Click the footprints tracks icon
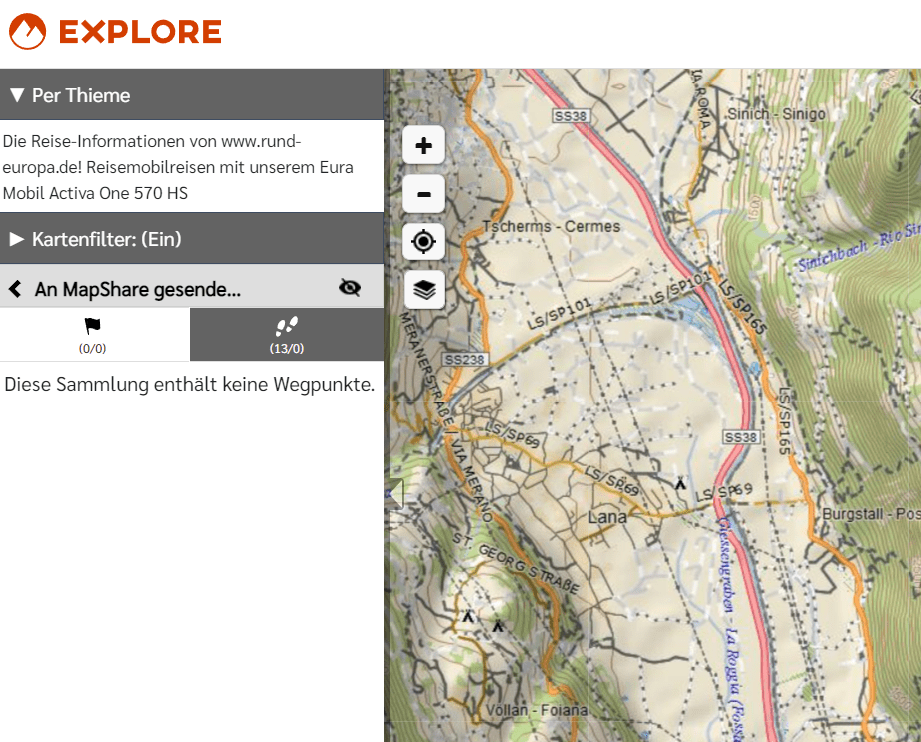This screenshot has width=921, height=742. pyautogui.click(x=287, y=326)
